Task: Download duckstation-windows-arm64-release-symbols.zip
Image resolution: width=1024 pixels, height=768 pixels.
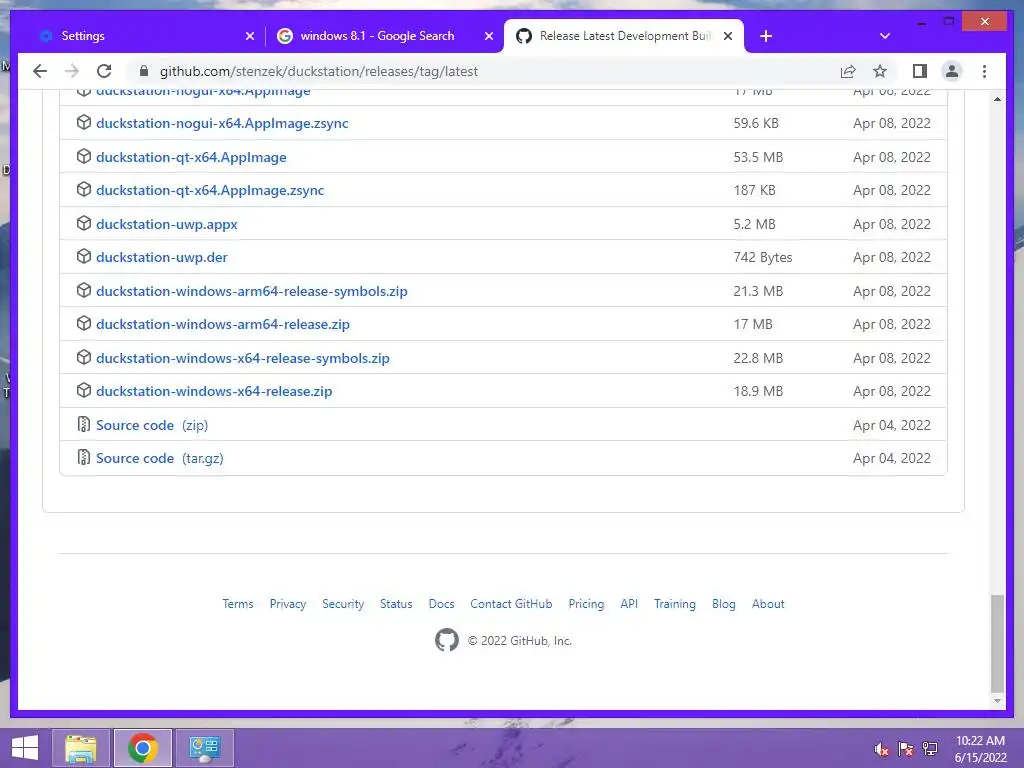Action: [x=251, y=291]
